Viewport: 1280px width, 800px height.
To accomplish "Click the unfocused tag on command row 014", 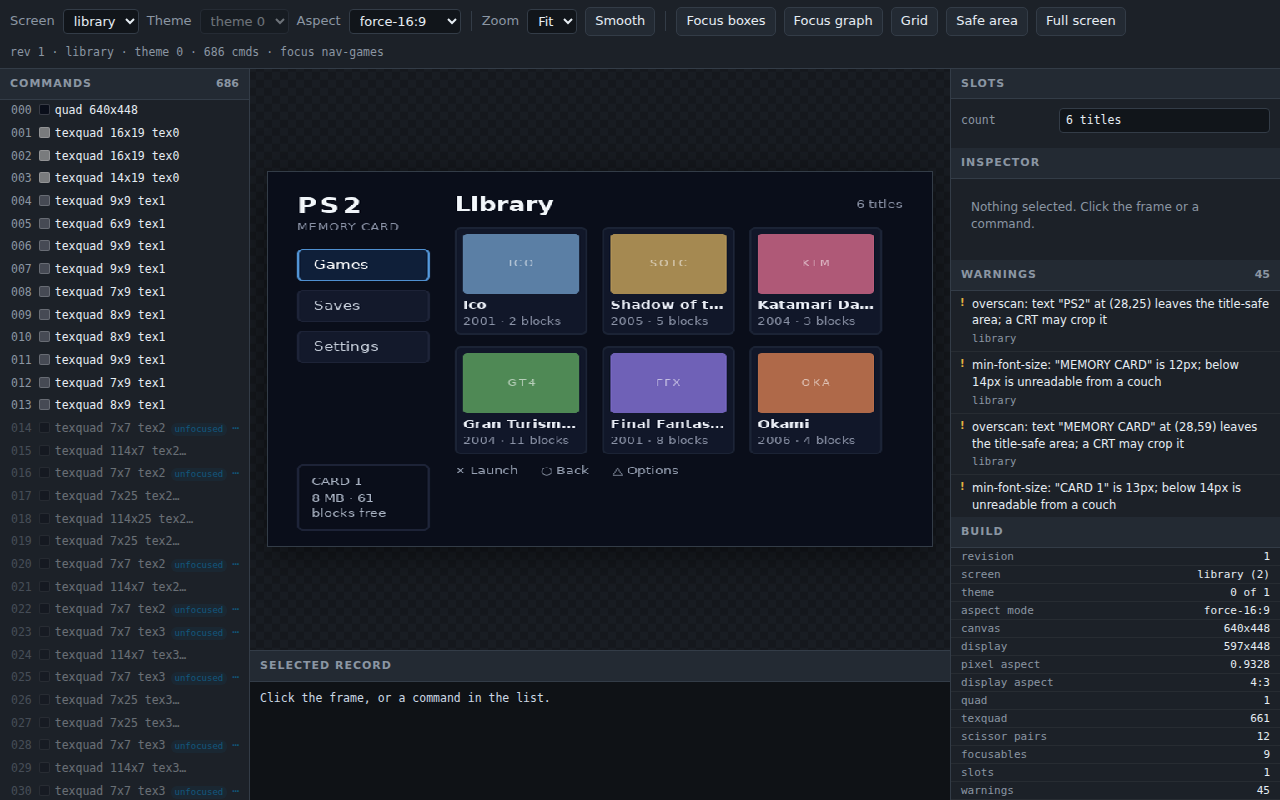I will click(x=198, y=429).
